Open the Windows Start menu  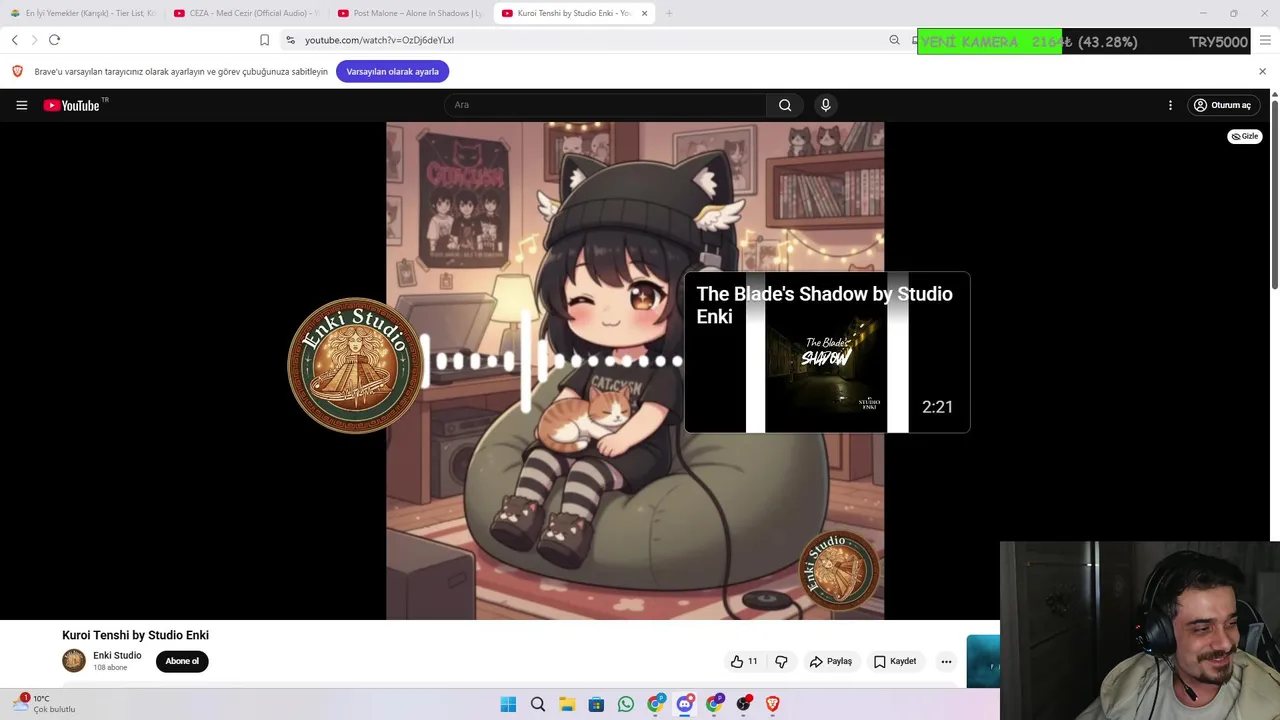(508, 704)
